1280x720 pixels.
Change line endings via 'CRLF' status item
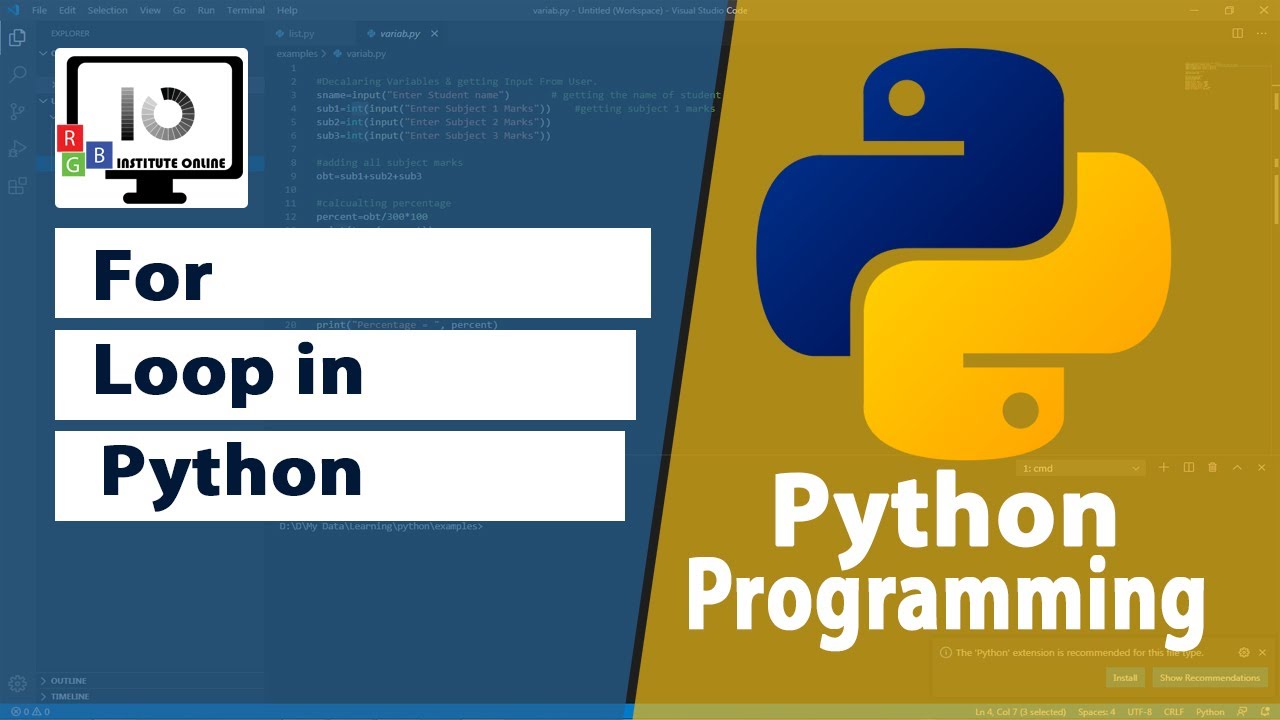1173,712
